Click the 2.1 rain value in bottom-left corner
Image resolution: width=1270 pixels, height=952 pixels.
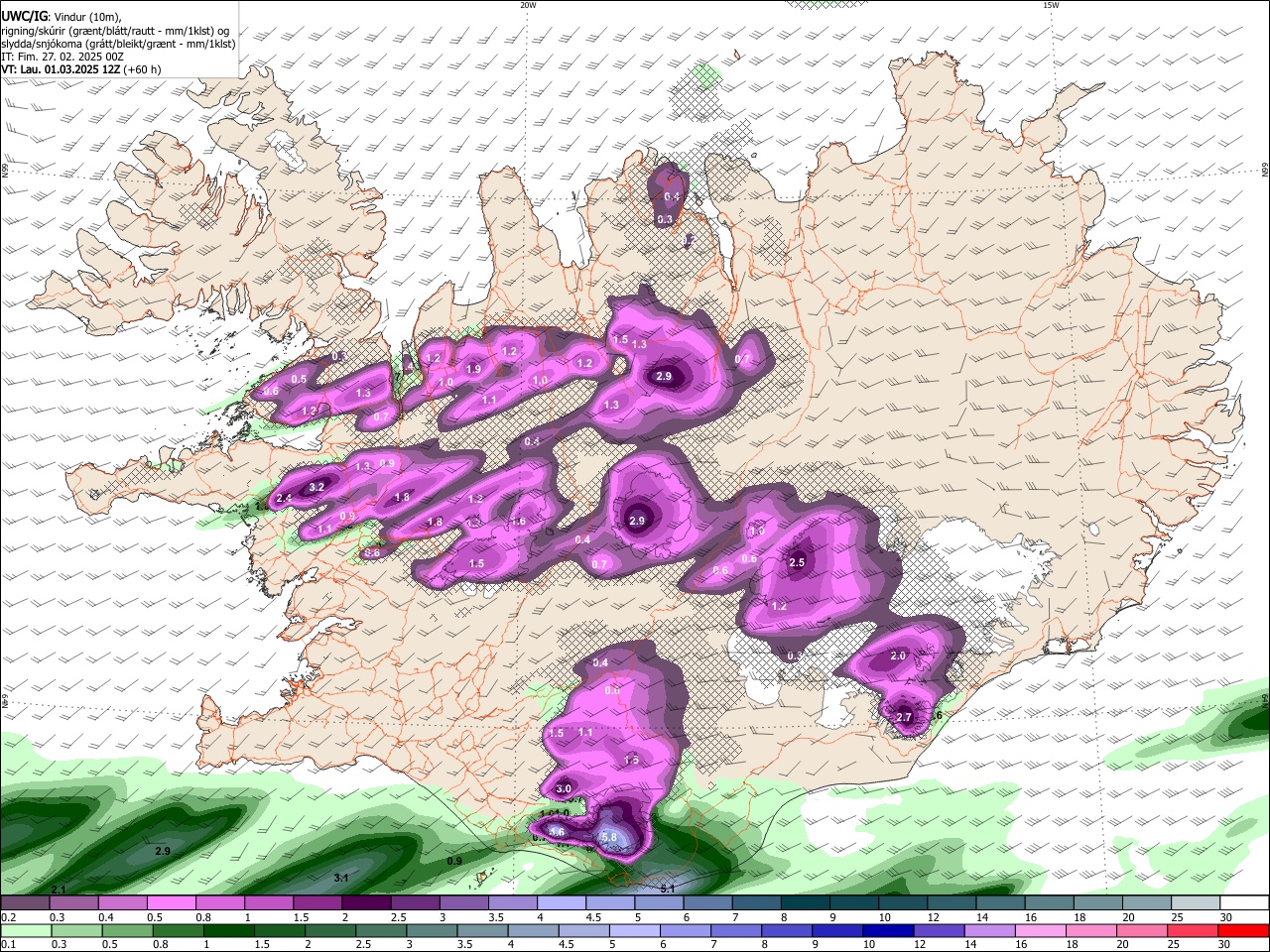pyautogui.click(x=59, y=890)
